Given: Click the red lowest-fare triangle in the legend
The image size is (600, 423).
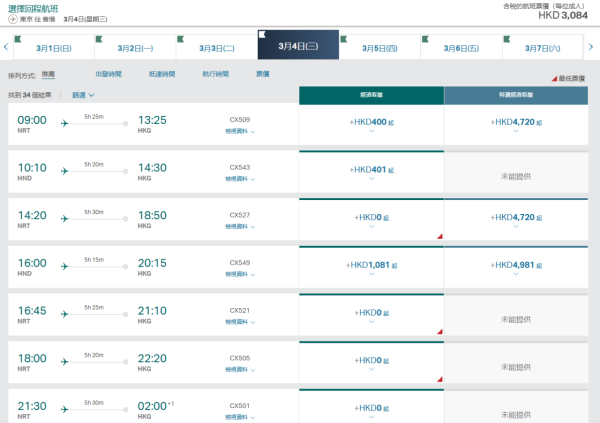Looking at the screenshot, I should (x=555, y=78).
